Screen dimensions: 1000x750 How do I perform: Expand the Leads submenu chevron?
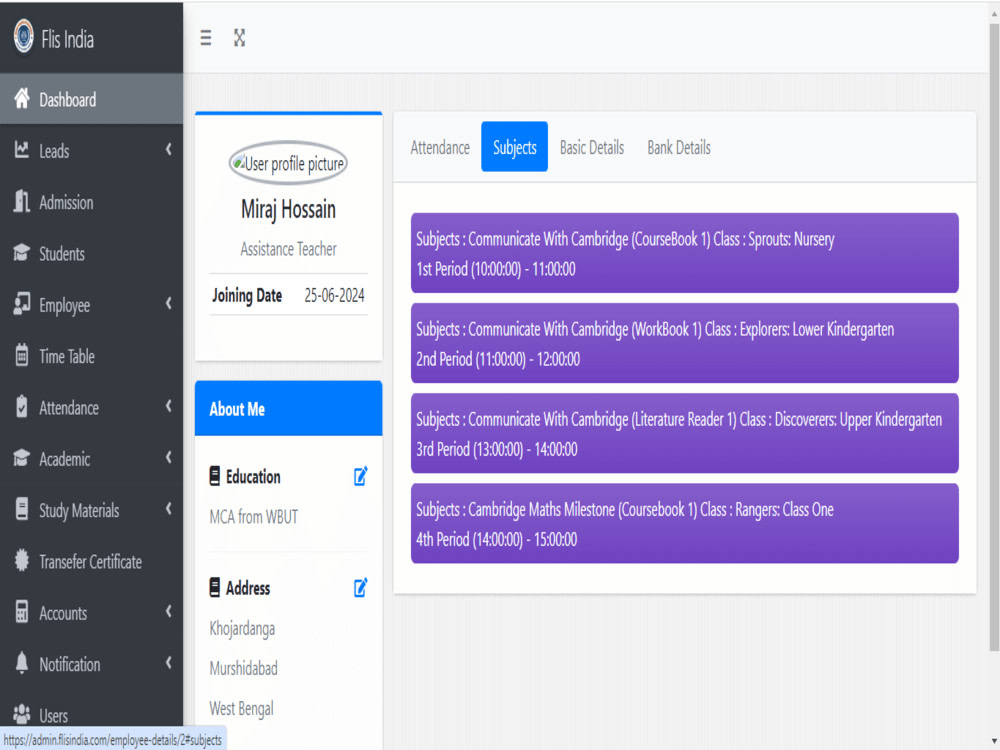pos(168,150)
